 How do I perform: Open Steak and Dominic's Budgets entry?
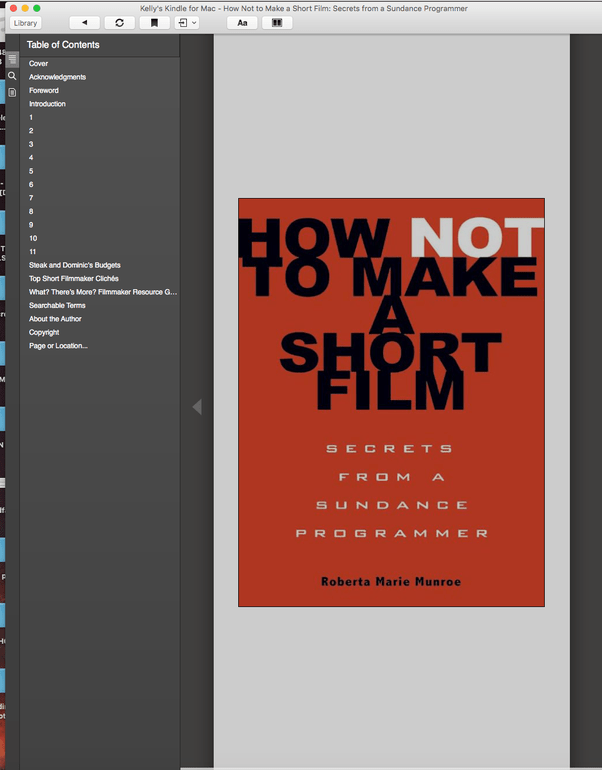click(75, 265)
